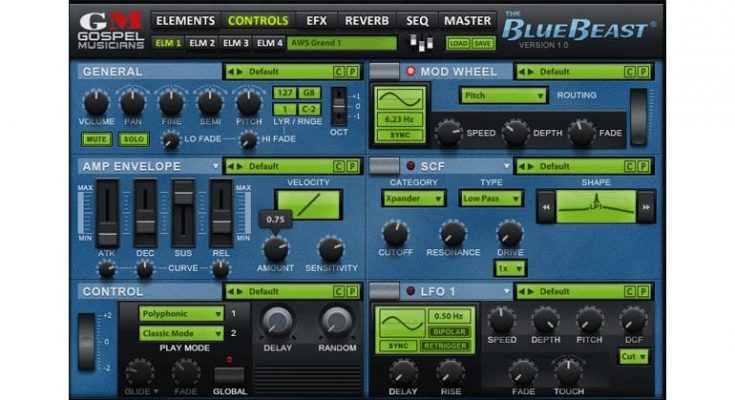Image resolution: width=735 pixels, height=400 pixels.
Task: Click the Save preset button
Action: click(x=483, y=44)
